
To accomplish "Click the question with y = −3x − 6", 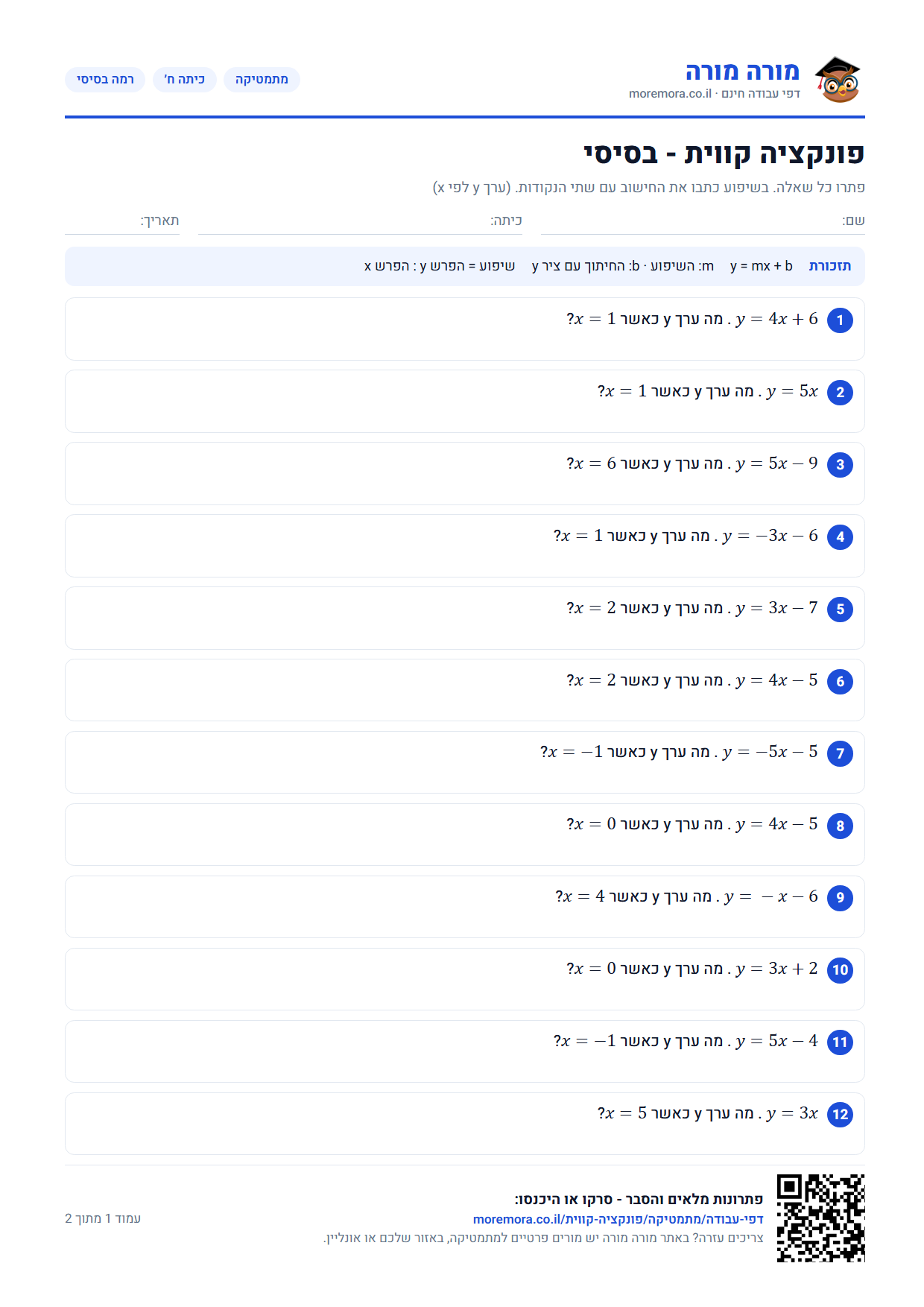I will click(x=465, y=546).
